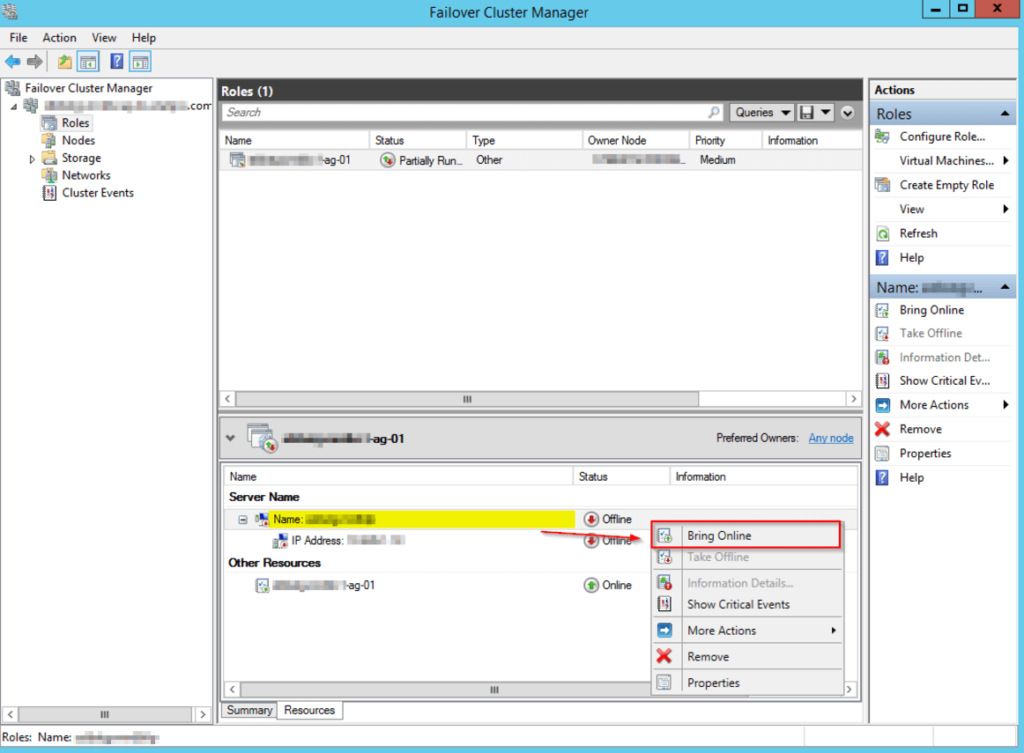This screenshot has height=753, width=1024.
Task: Open the save query dropdown arrow
Action: [x=825, y=112]
